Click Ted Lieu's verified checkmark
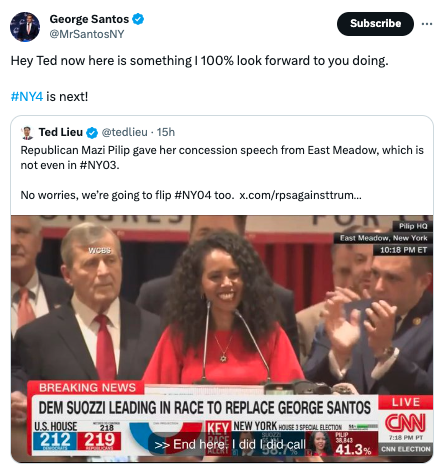Image resolution: width=445 pixels, height=473 pixels. 92,133
